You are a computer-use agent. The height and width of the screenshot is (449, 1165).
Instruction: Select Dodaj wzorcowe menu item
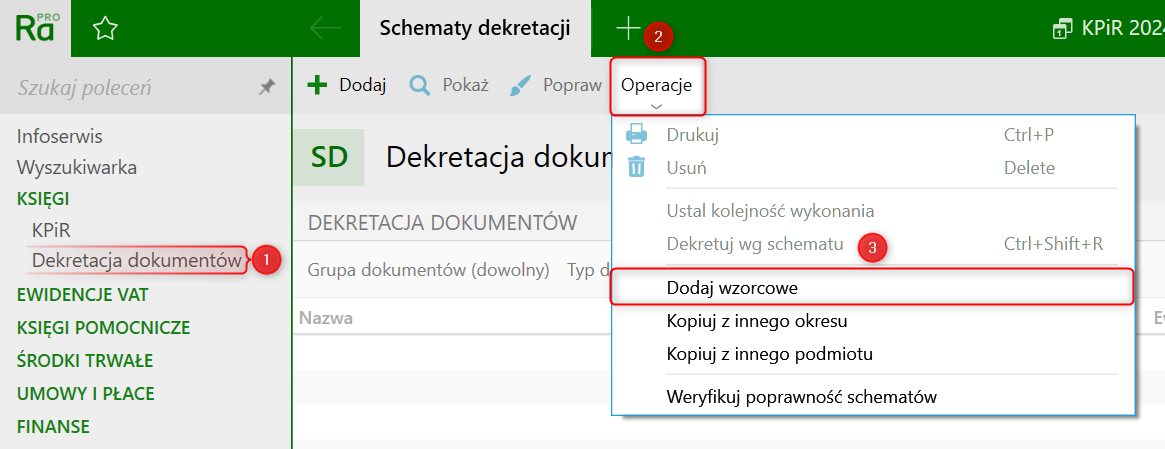[x=873, y=288]
